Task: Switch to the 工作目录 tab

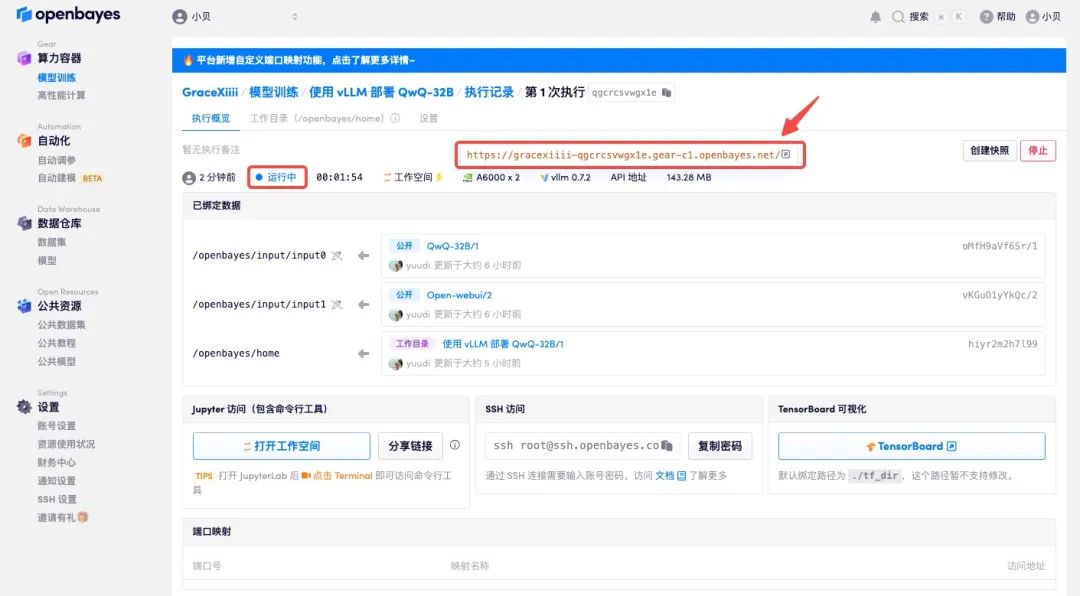Action: coord(317,119)
